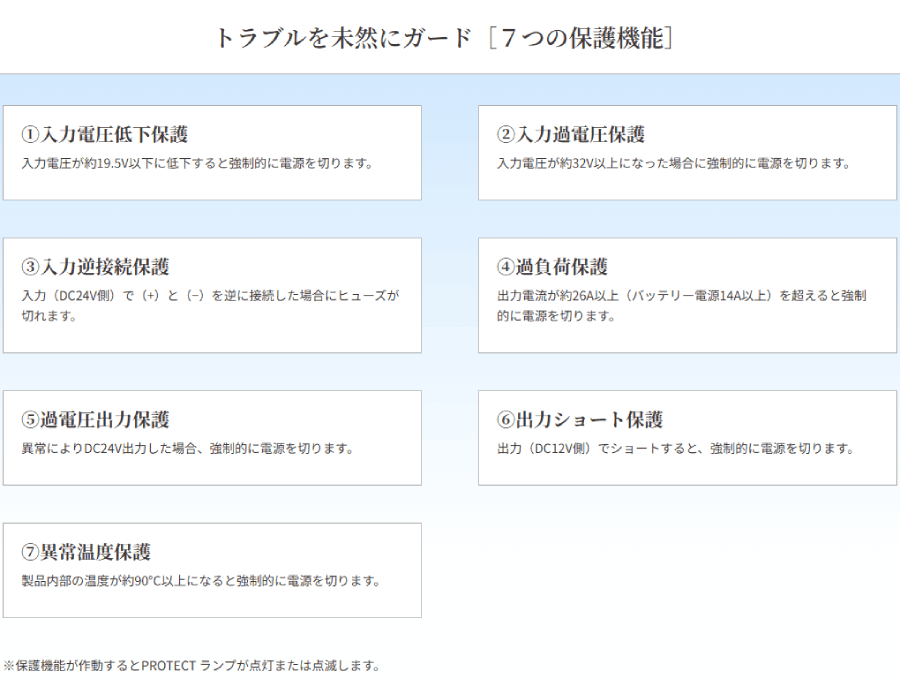Image resolution: width=900 pixels, height=679 pixels.
Task: Select the ②入力過電圧保護 heading
Action: (x=571, y=134)
